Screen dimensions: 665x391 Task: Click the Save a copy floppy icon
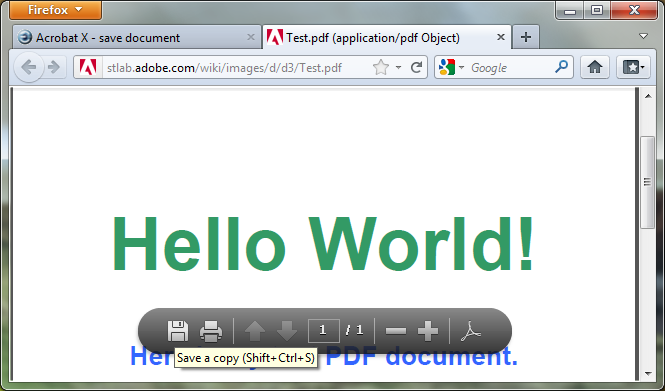[x=178, y=331]
